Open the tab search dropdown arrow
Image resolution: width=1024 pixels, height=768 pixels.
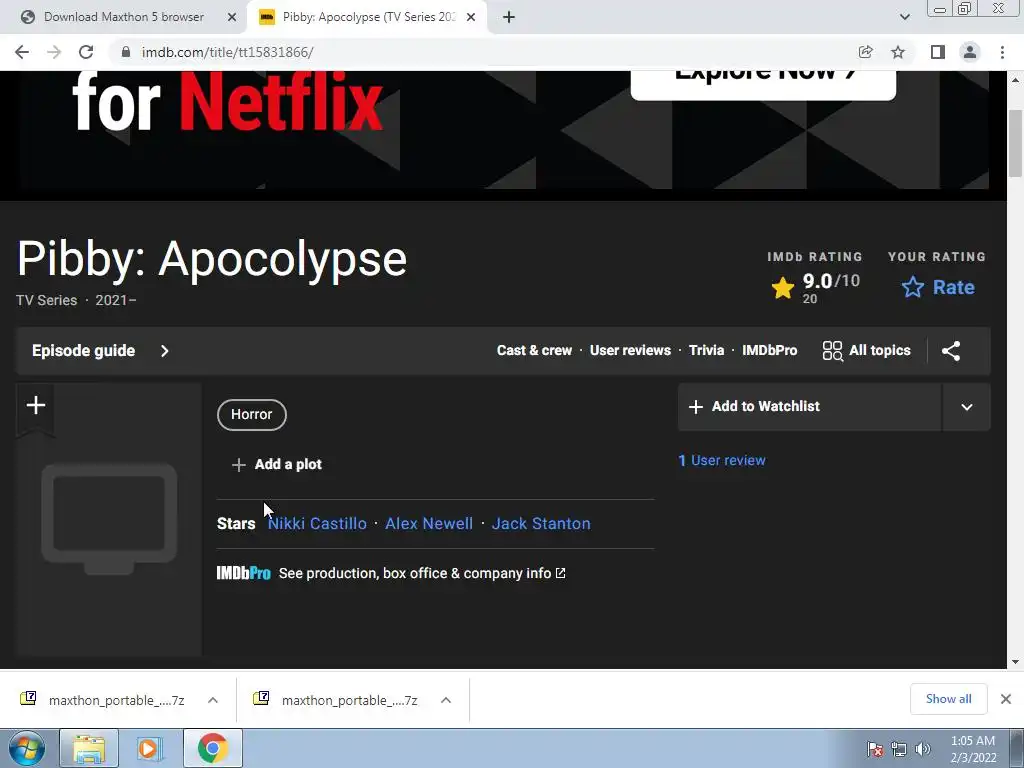click(904, 17)
